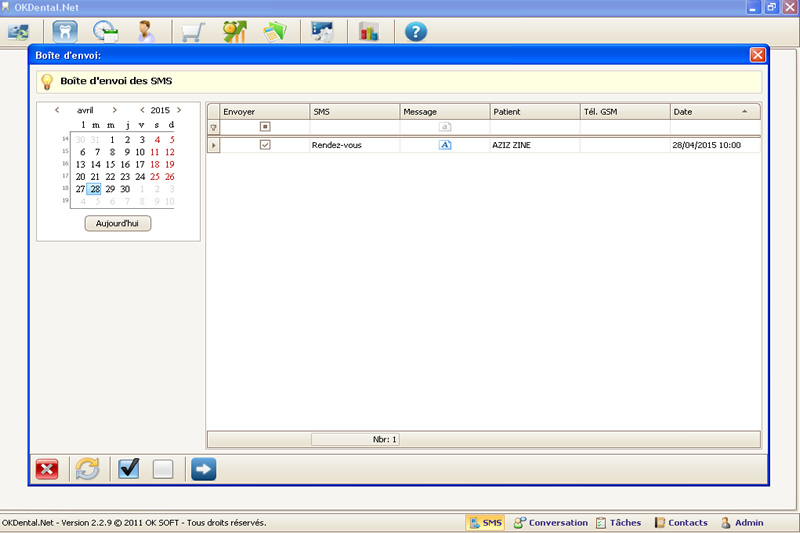
Task: Open the appointment clock calendar icon
Action: [105, 32]
